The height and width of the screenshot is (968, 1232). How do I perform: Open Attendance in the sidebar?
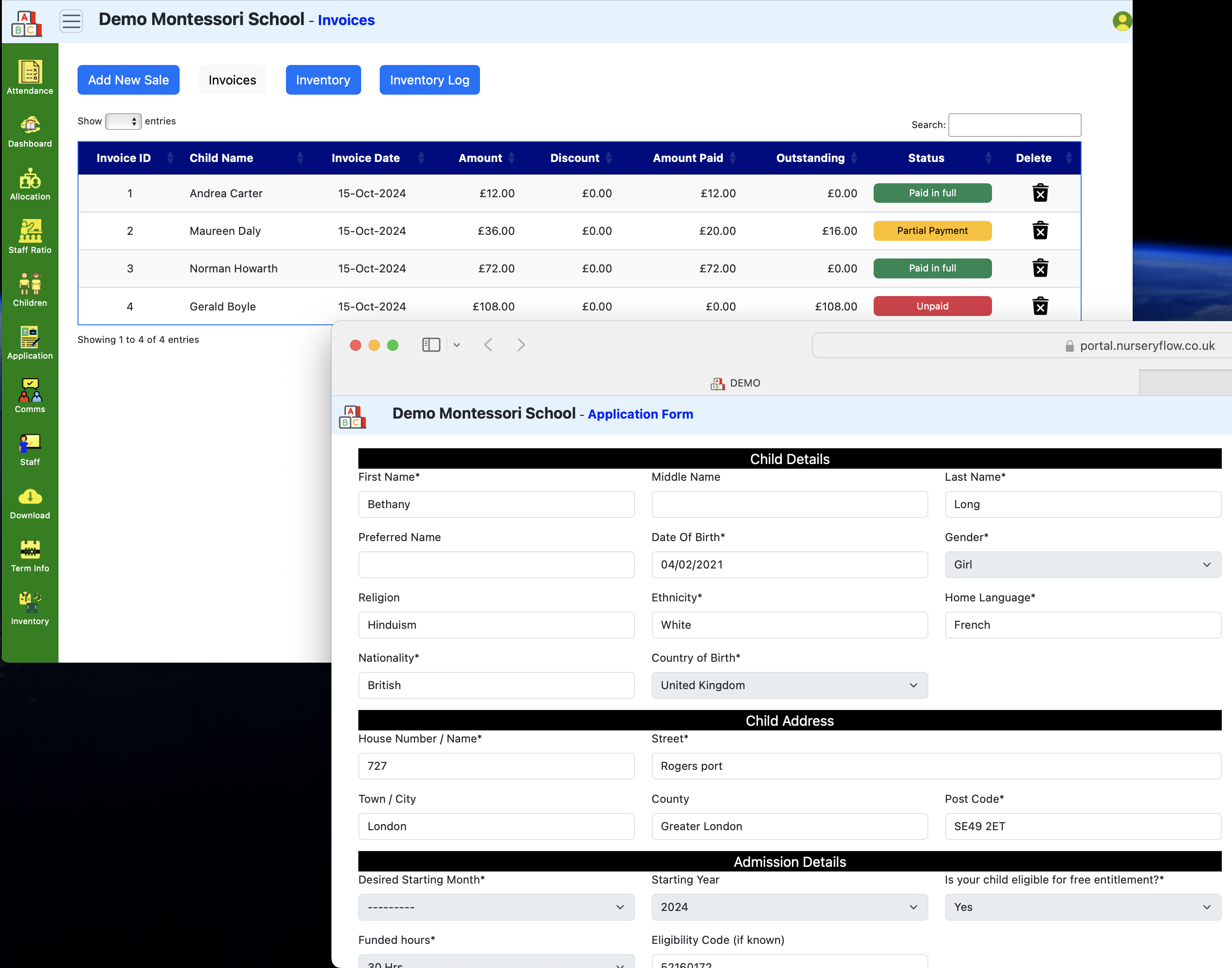pyautogui.click(x=30, y=77)
